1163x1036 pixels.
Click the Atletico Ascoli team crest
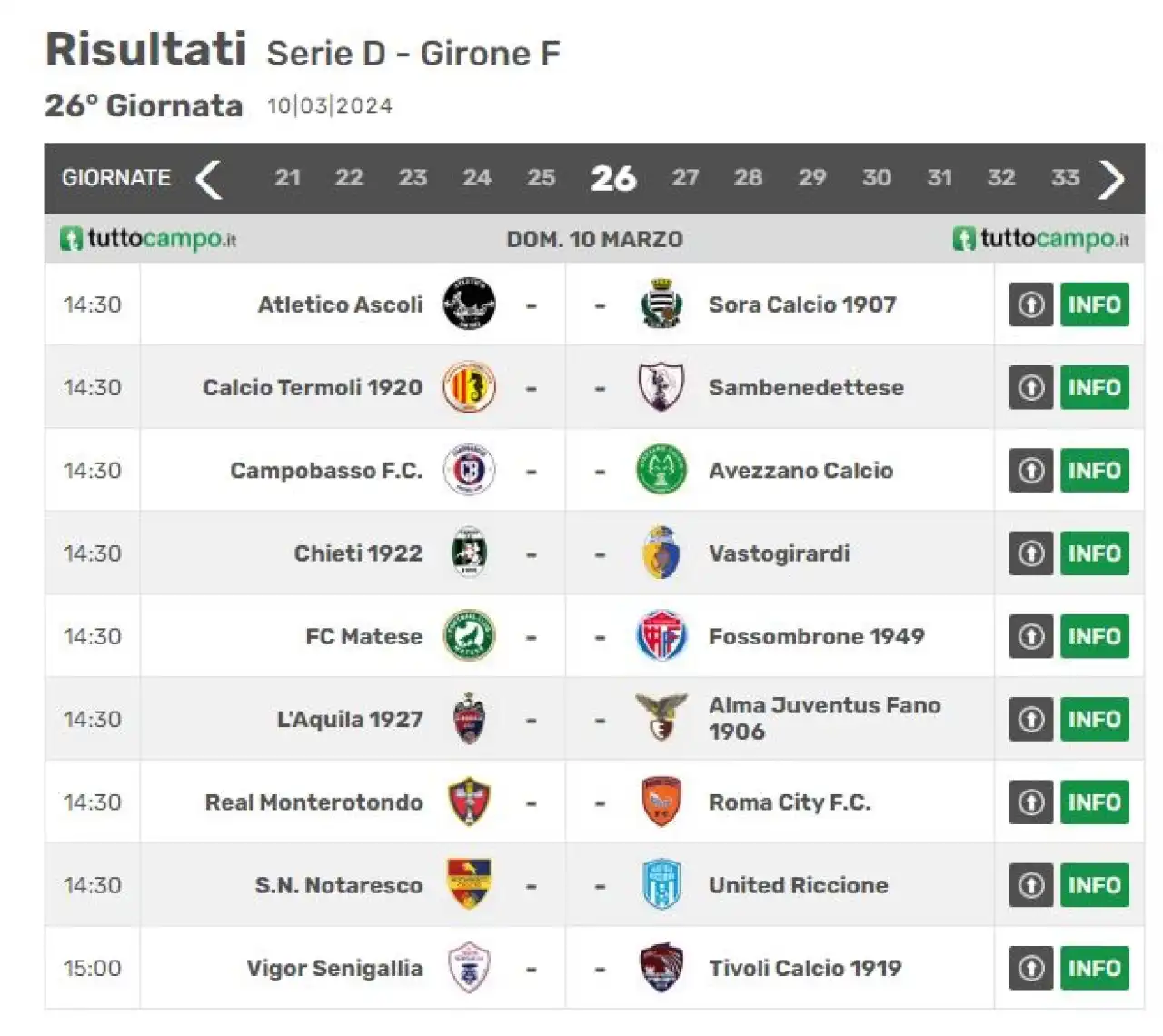(469, 304)
